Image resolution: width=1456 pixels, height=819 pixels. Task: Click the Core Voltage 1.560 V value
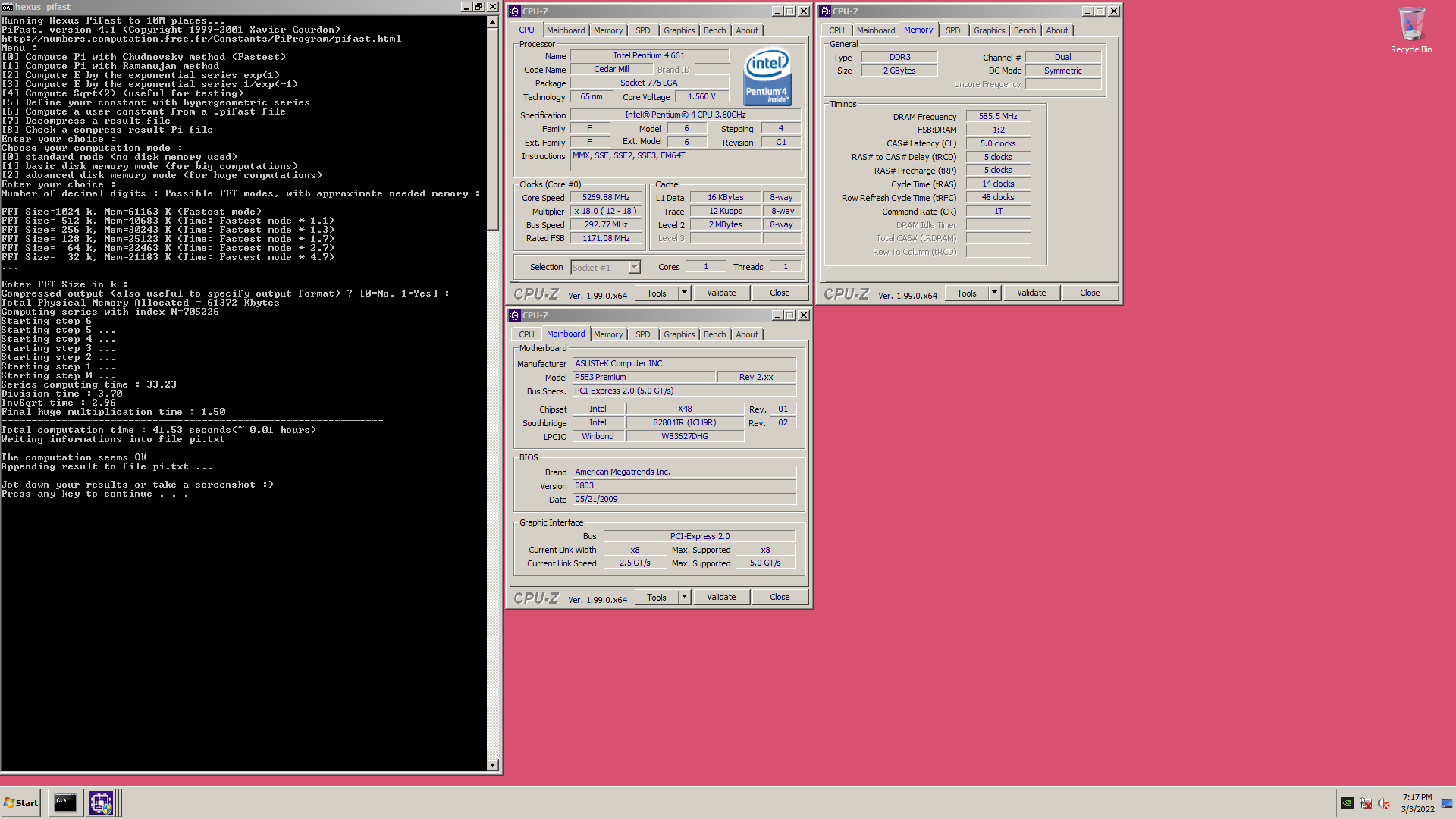point(701,97)
